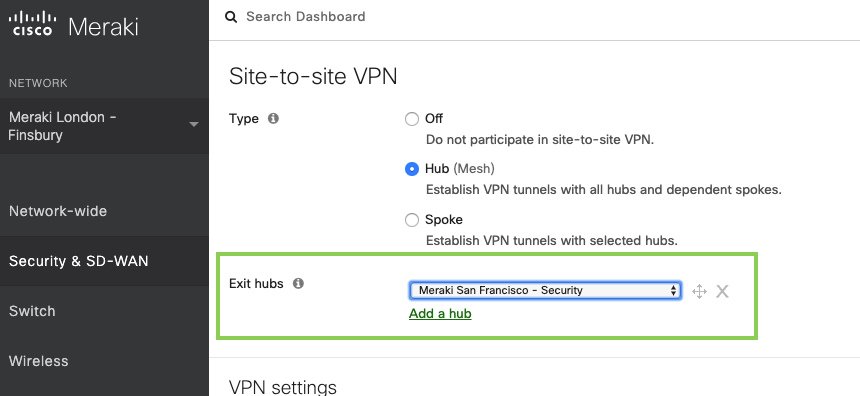
Task: Click 'Establish VPN tunnels with selected hubs.' text
Action: pyautogui.click(x=552, y=240)
